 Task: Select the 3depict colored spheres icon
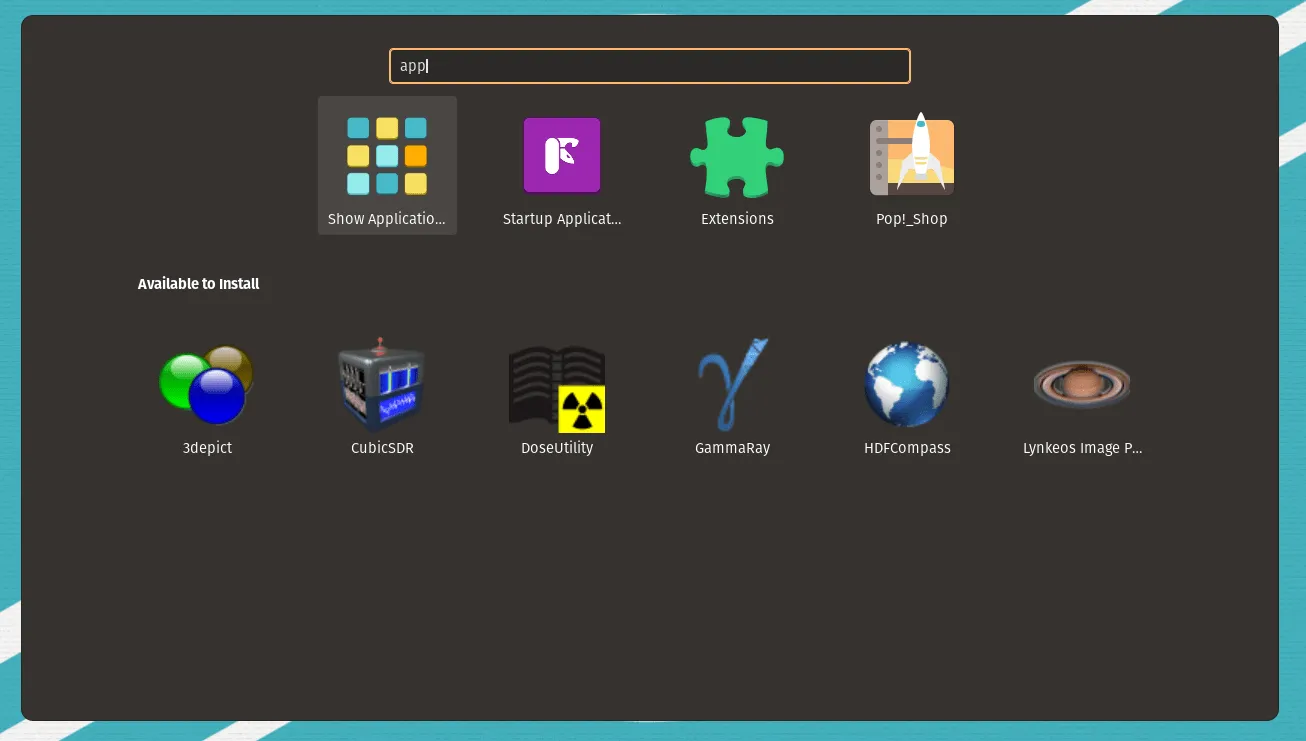(x=207, y=385)
